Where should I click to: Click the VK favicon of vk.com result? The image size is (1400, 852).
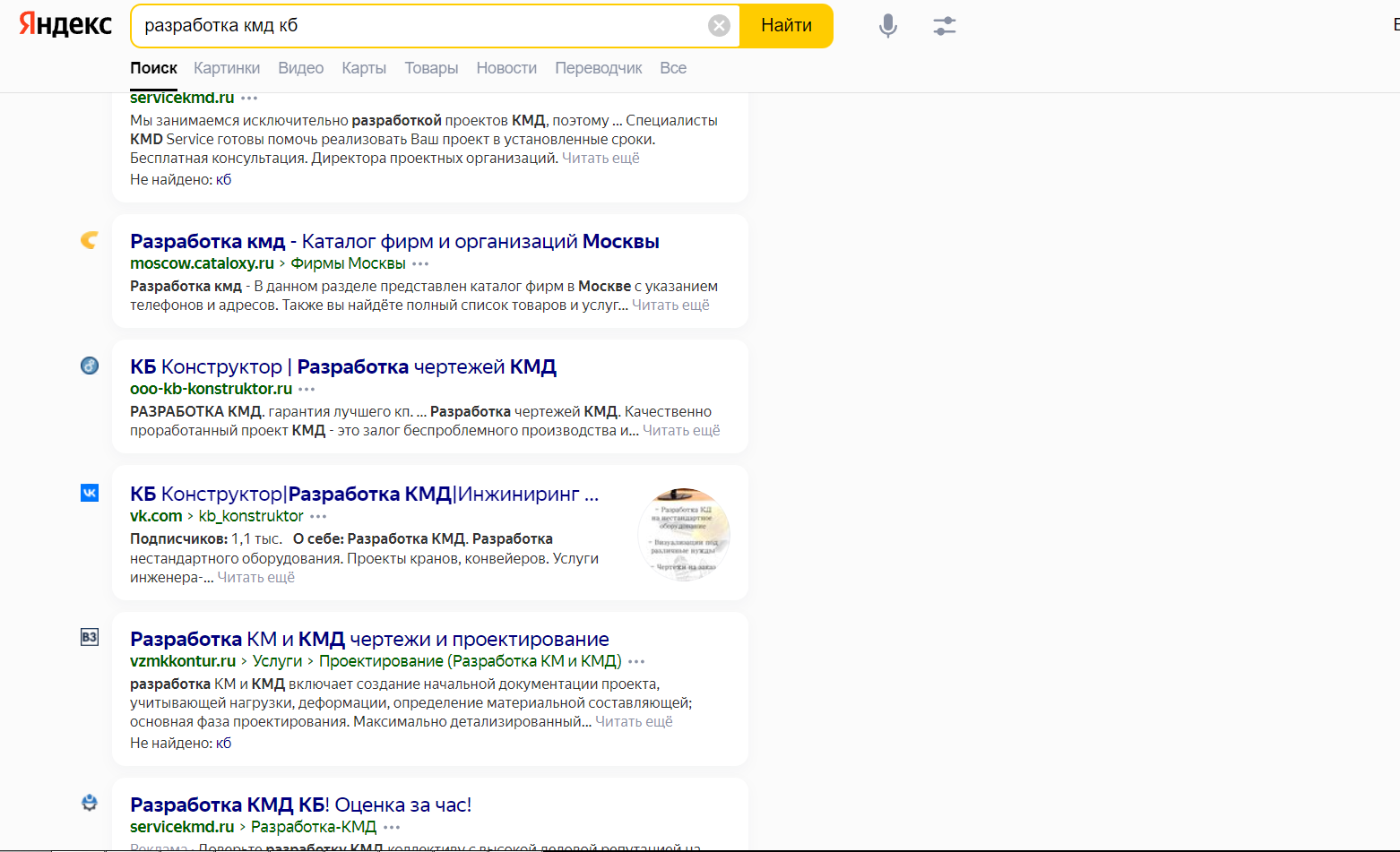[90, 493]
